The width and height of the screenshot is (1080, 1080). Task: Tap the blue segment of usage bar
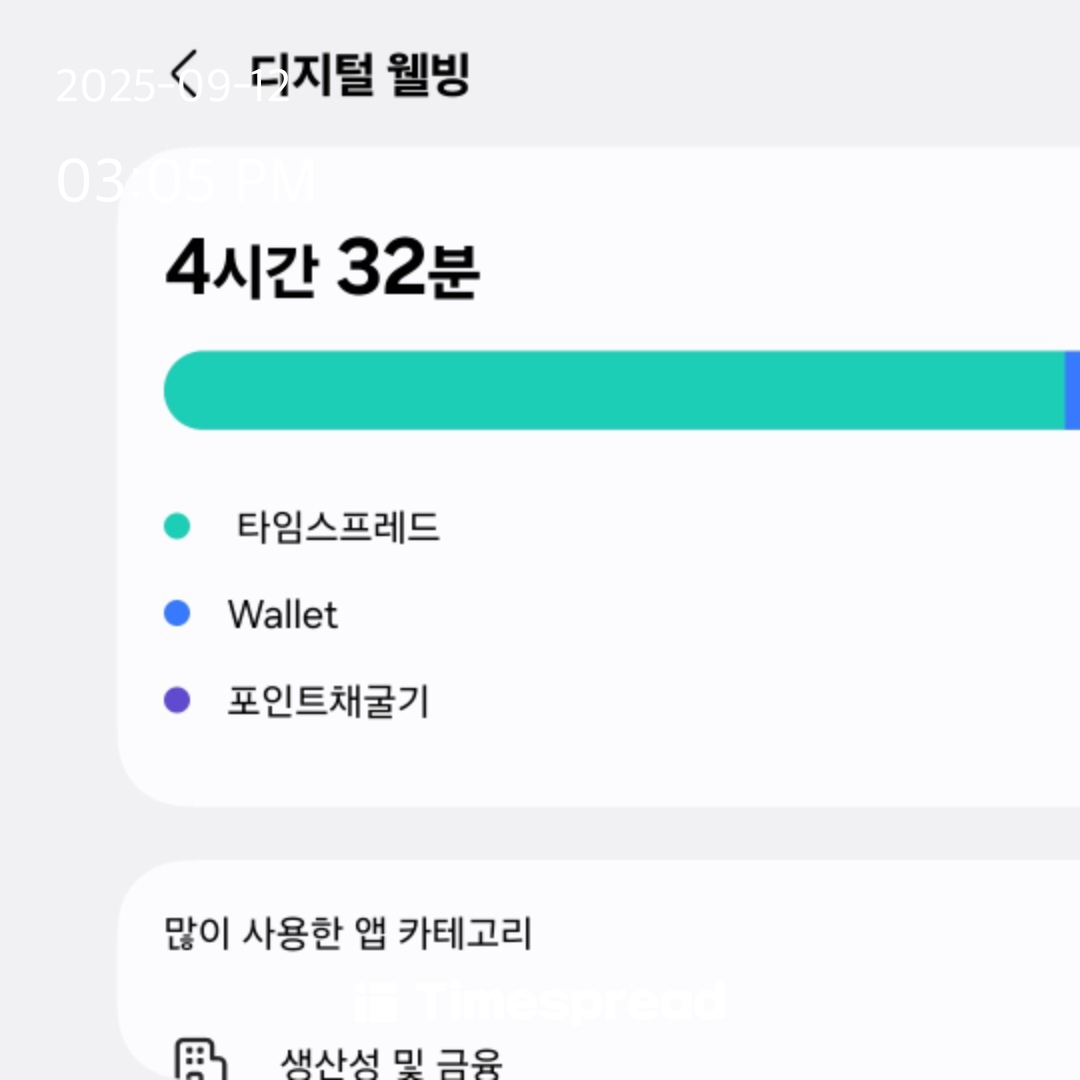point(1072,391)
